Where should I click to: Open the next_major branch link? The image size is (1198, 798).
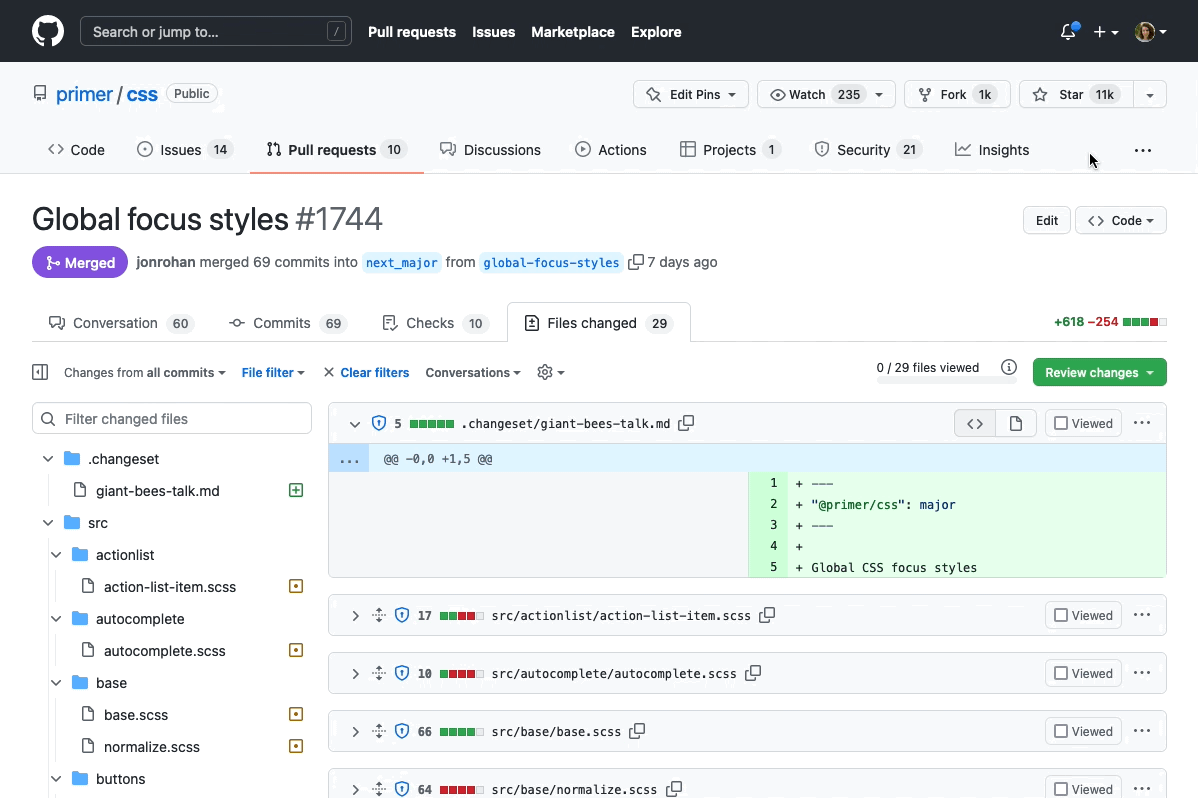point(402,262)
